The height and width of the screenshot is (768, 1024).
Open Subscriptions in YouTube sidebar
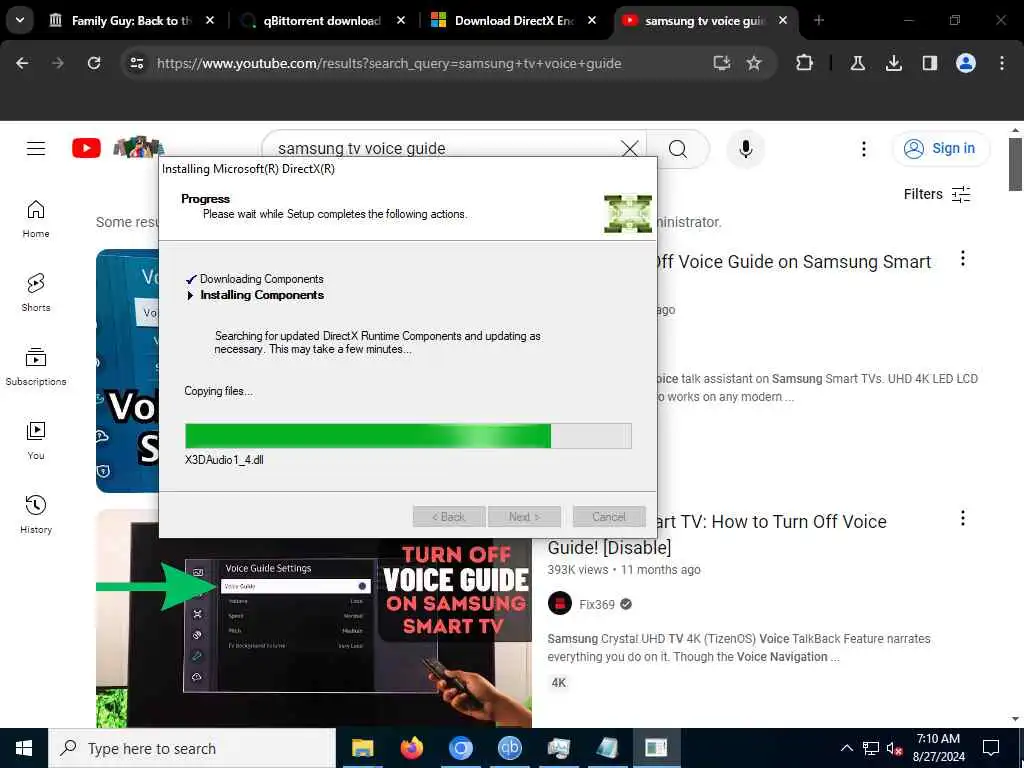point(36,367)
